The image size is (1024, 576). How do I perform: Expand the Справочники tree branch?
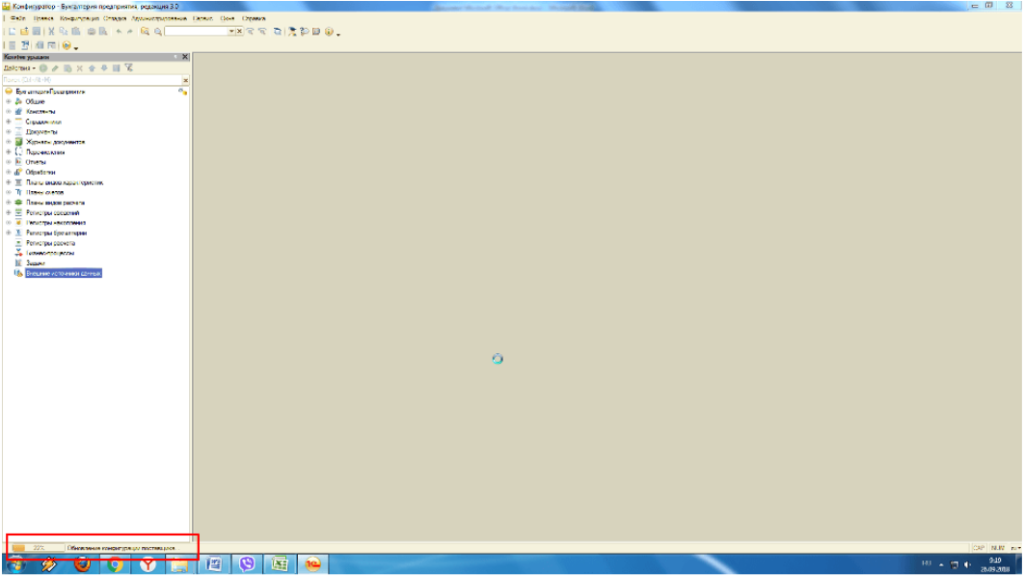coord(8,121)
